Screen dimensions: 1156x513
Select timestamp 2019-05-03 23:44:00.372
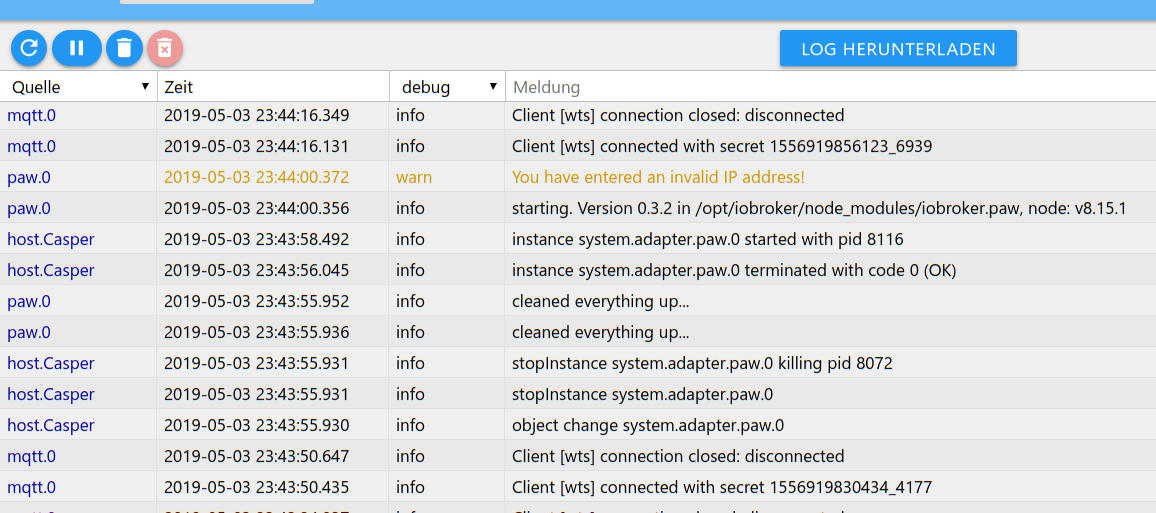click(257, 178)
